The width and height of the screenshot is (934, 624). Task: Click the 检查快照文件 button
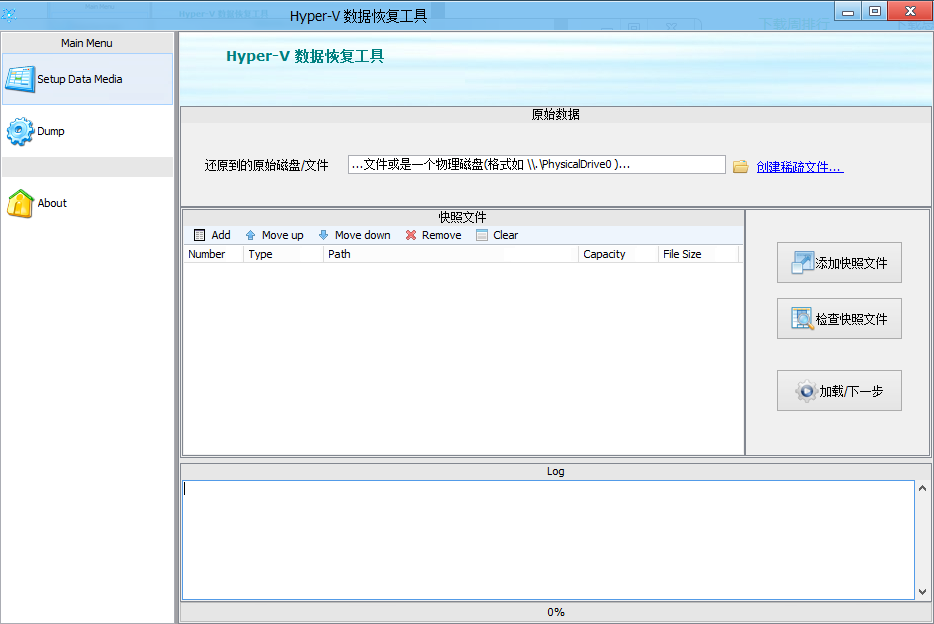(x=839, y=319)
